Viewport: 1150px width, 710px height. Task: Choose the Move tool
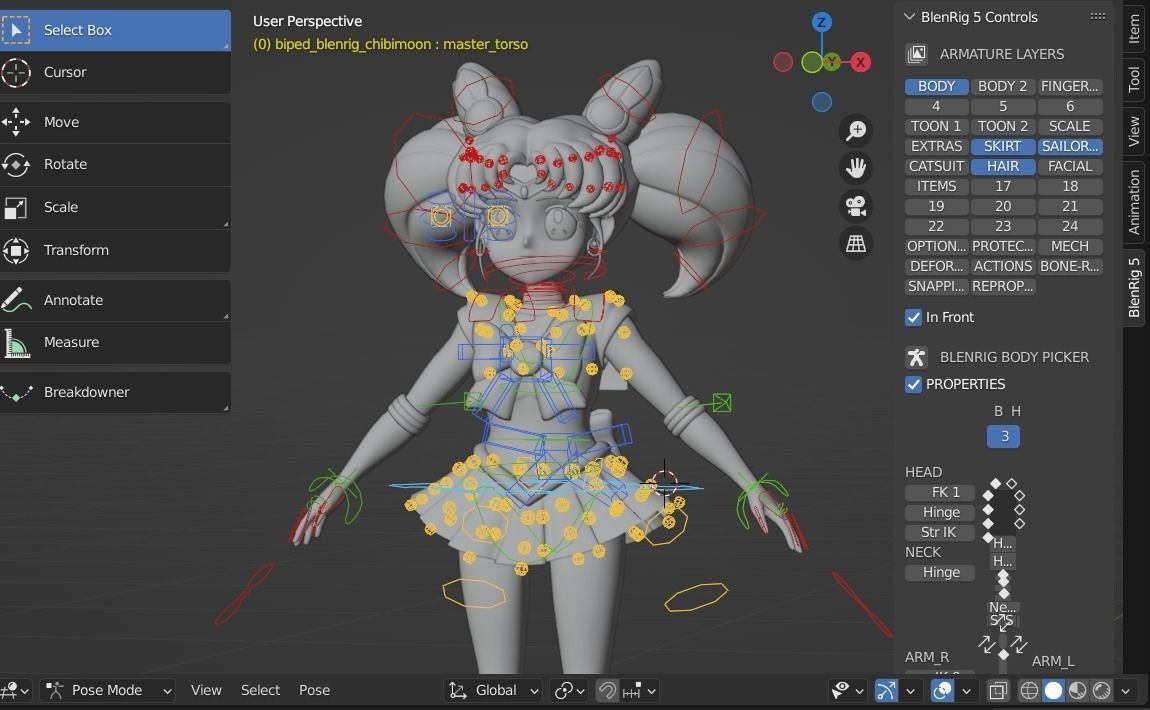pos(115,122)
